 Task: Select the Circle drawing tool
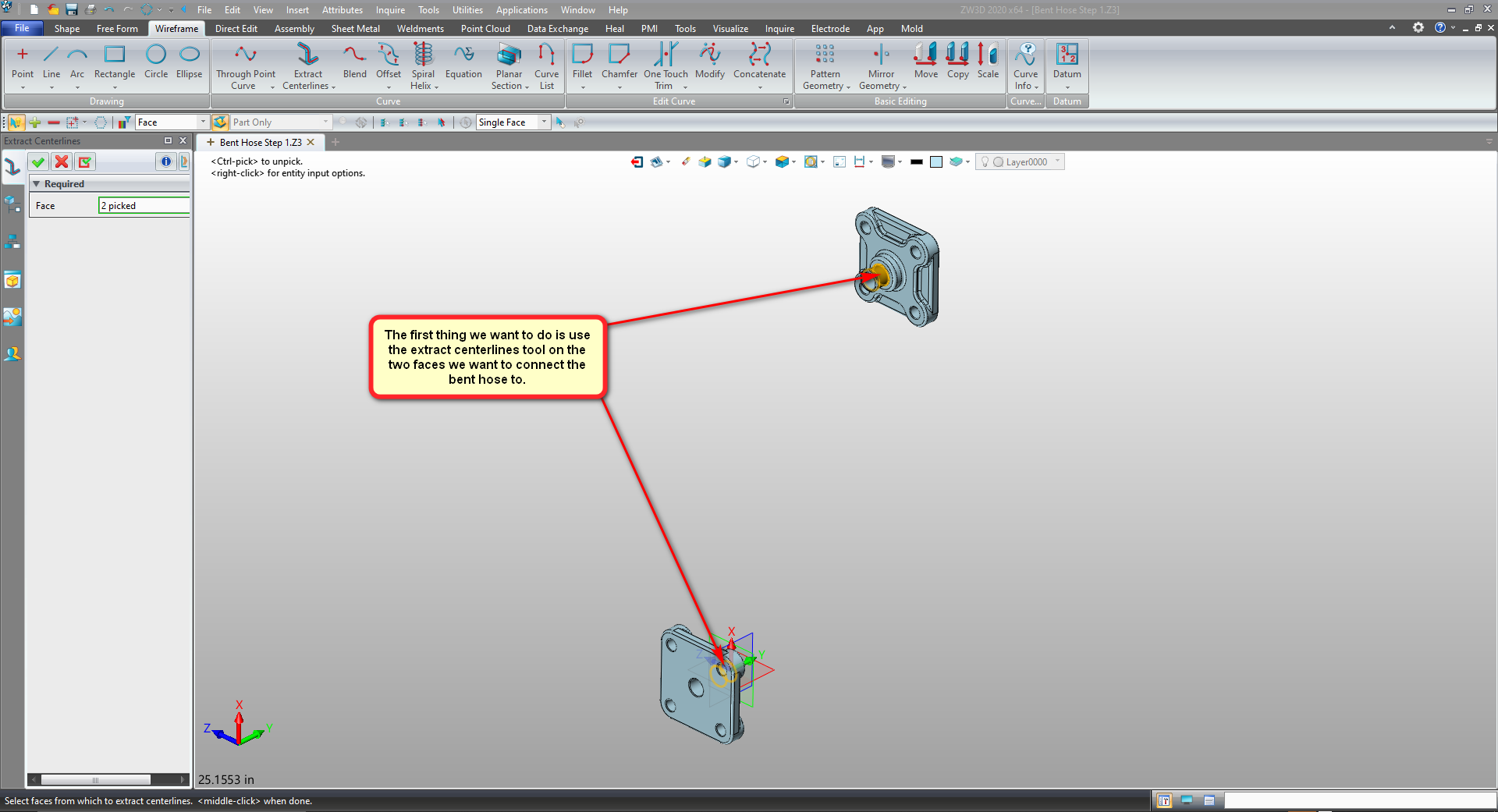(x=156, y=62)
